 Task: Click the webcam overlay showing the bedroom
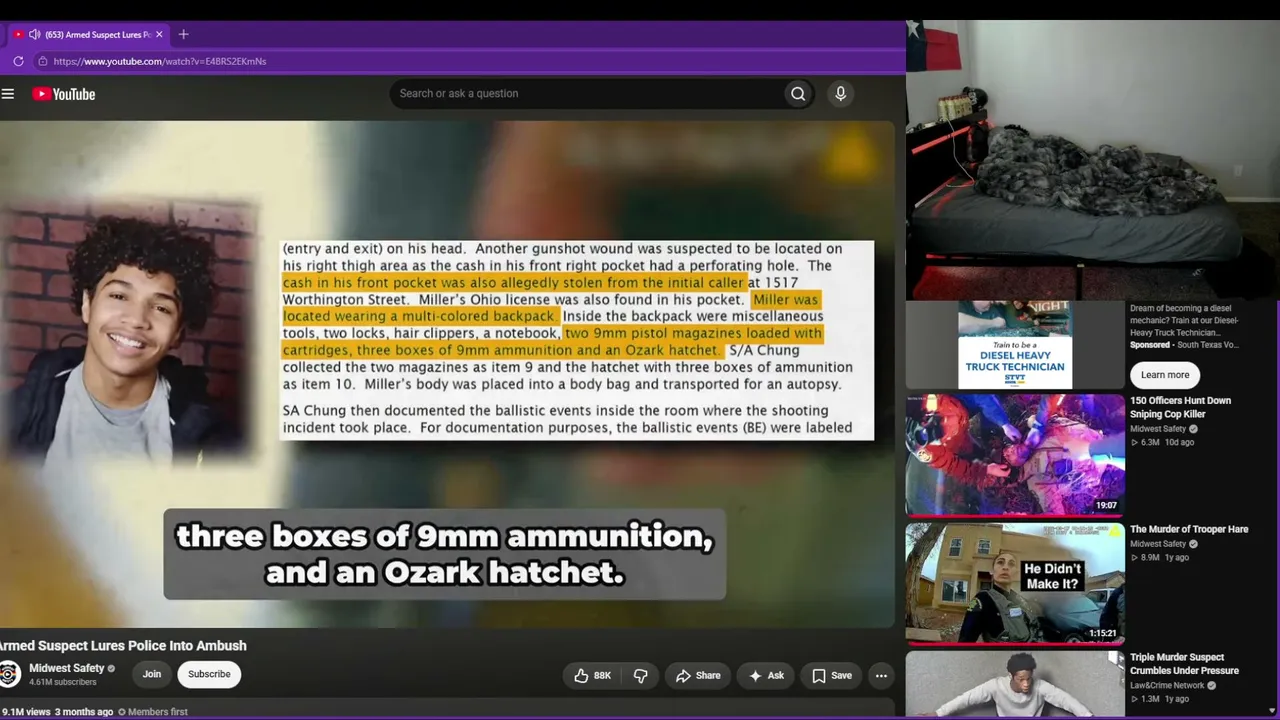[1093, 160]
